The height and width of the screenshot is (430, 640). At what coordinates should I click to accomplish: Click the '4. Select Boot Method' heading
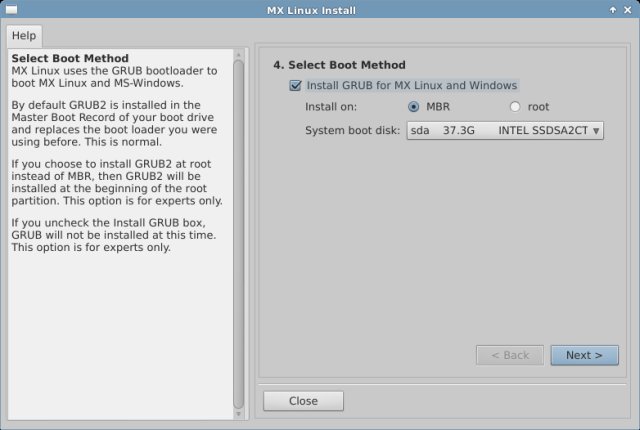(340, 65)
